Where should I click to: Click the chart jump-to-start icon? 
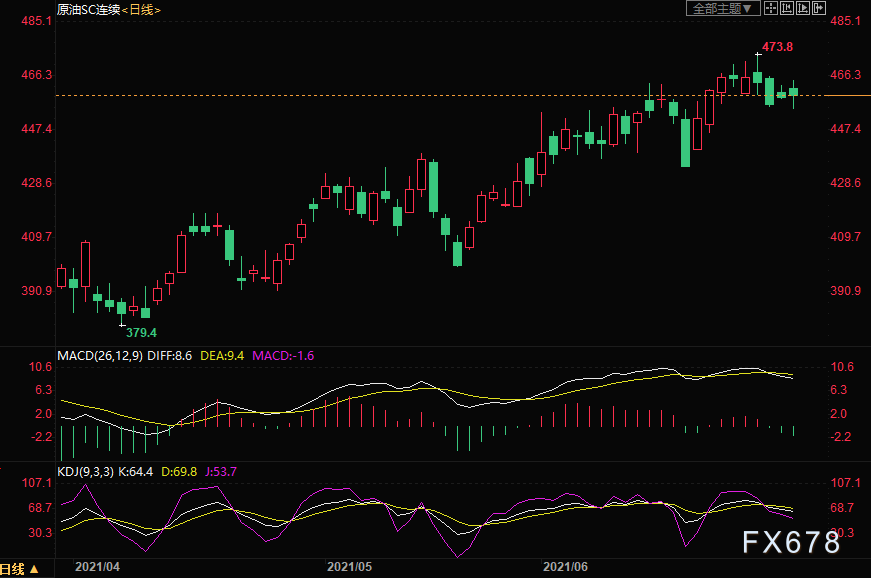tap(787, 8)
